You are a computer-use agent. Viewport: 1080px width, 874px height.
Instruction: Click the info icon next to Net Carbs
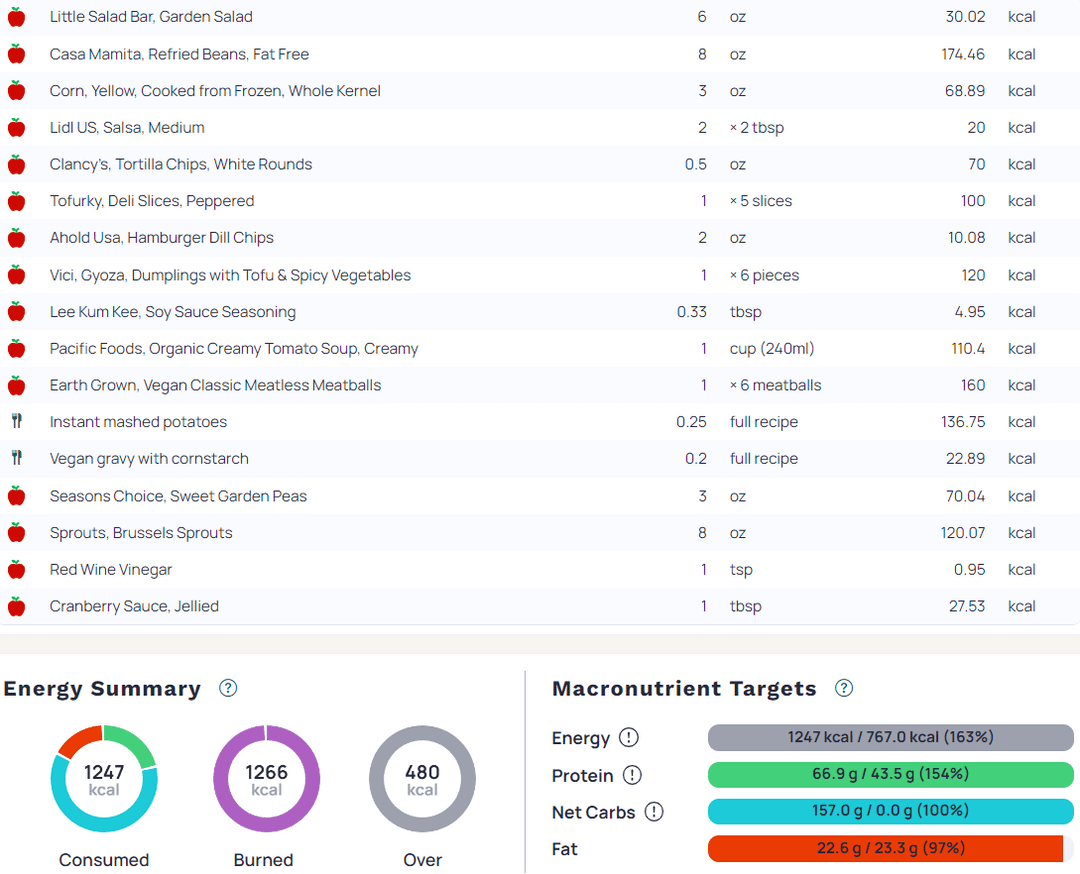(654, 812)
